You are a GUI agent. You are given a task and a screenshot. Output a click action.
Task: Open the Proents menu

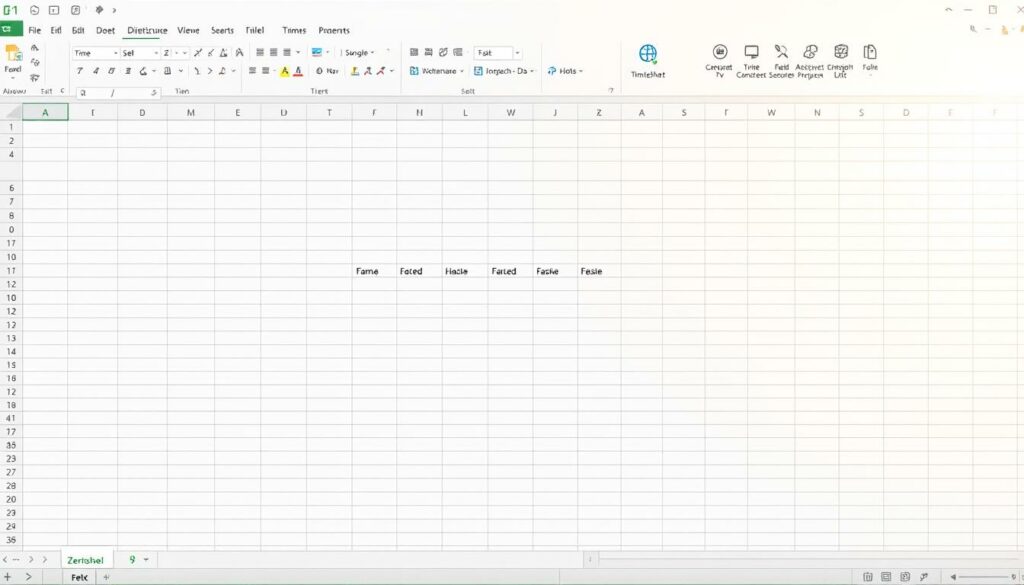[x=334, y=30]
